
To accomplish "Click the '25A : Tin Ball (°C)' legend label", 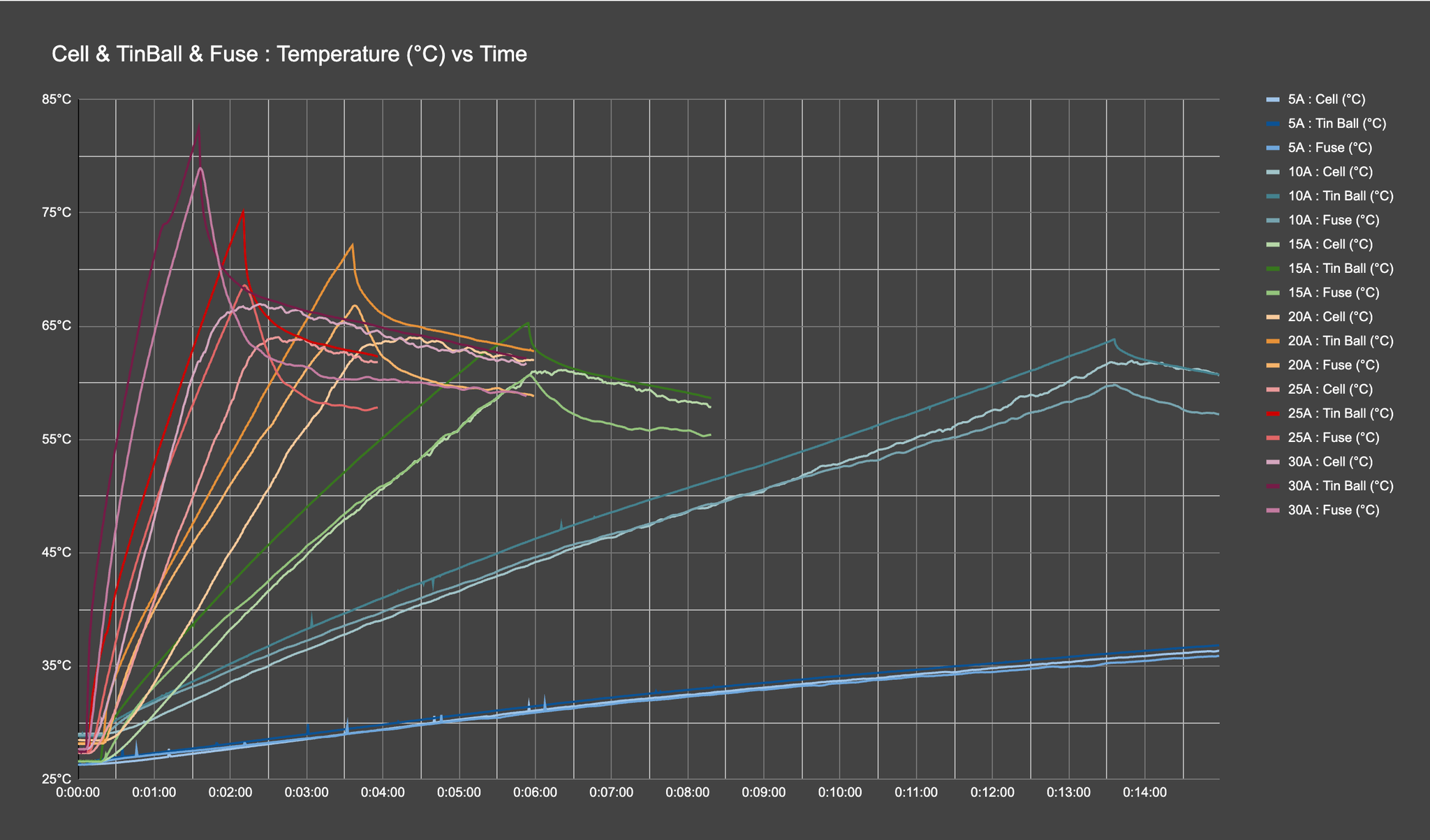I will click(1341, 413).
